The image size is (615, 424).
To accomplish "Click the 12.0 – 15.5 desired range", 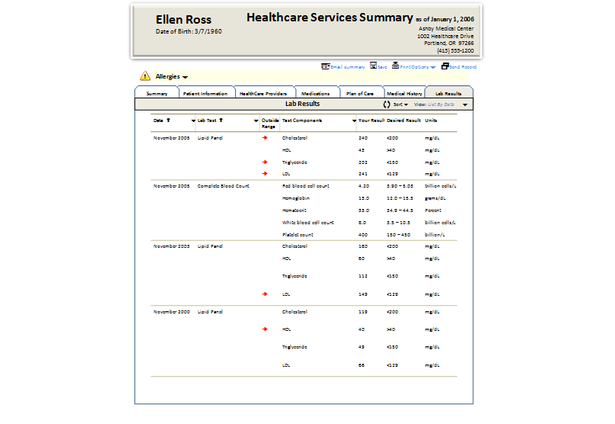I will 400,198.
